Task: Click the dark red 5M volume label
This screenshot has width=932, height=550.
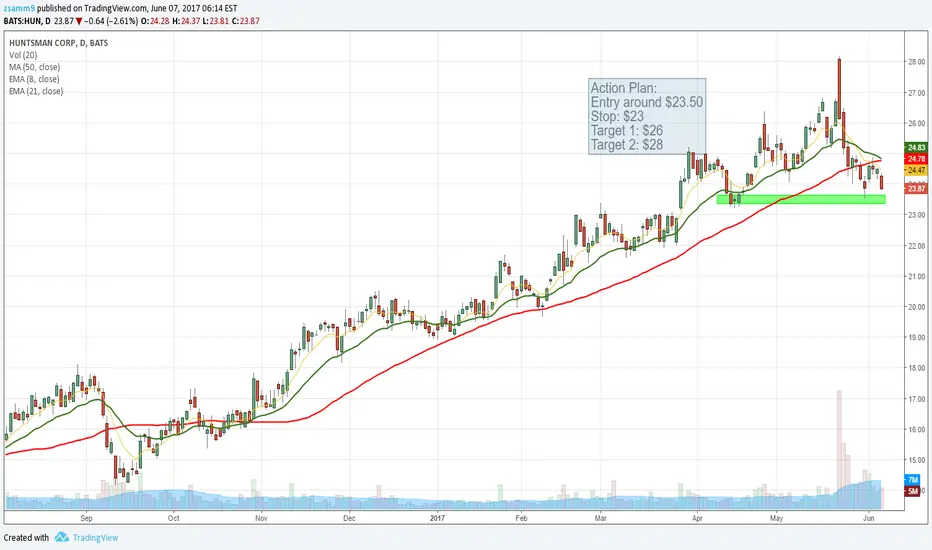Action: coord(912,491)
